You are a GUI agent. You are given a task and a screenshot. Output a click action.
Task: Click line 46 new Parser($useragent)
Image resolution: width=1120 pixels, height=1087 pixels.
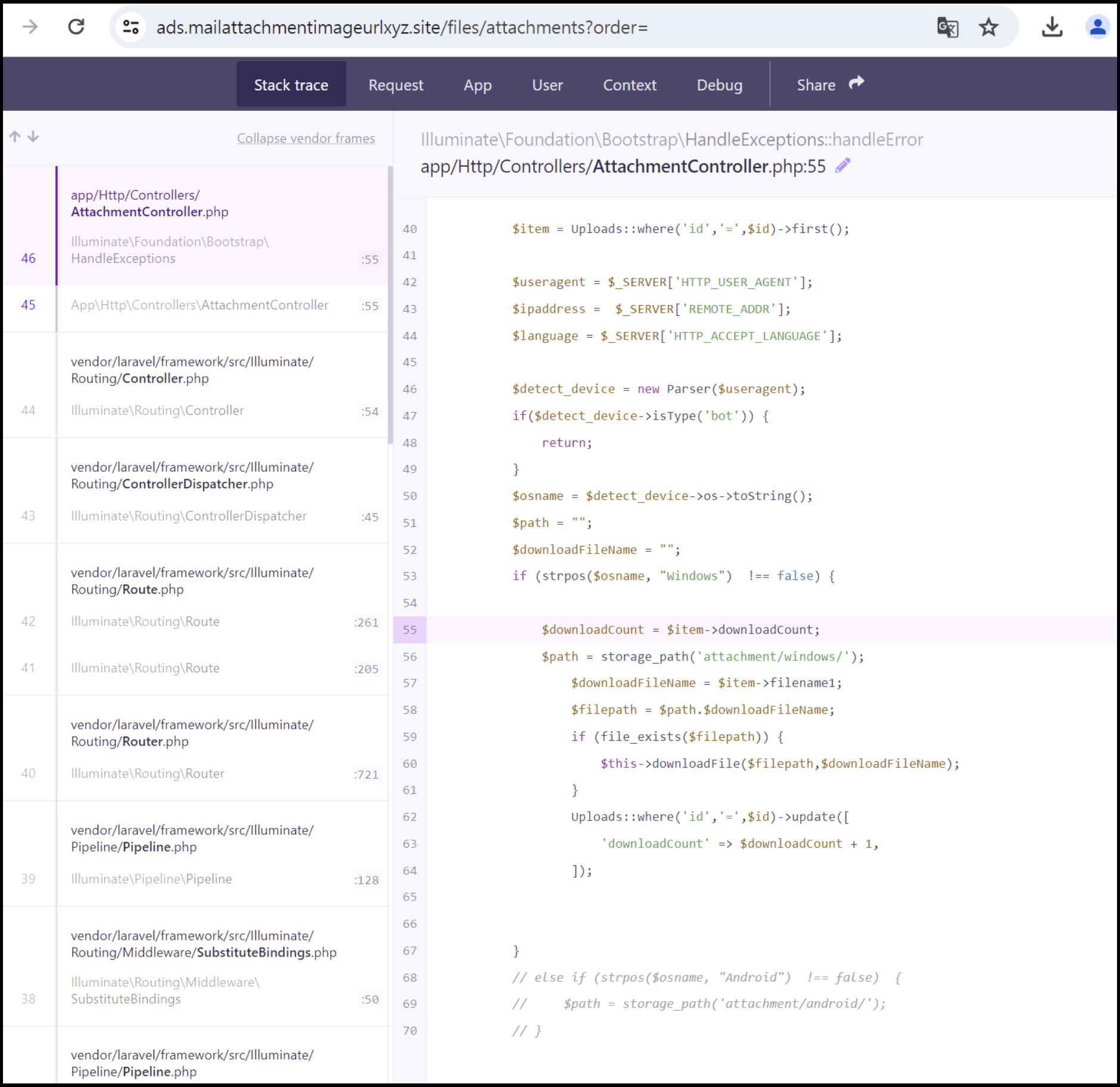[658, 389]
